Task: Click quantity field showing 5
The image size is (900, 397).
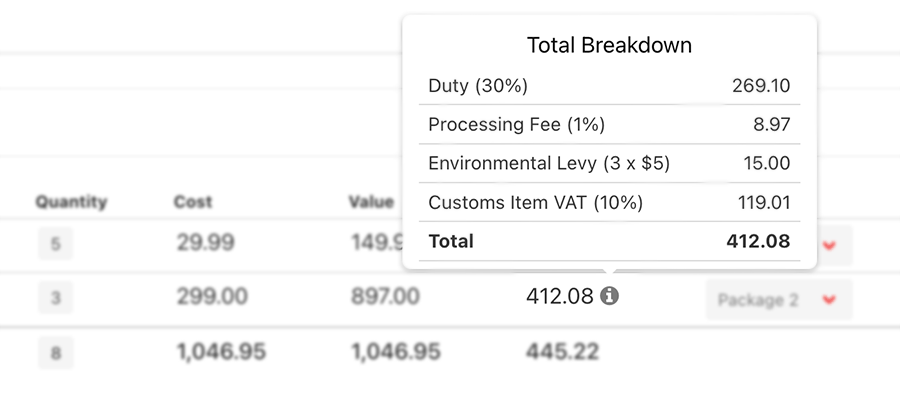Action: (x=55, y=244)
